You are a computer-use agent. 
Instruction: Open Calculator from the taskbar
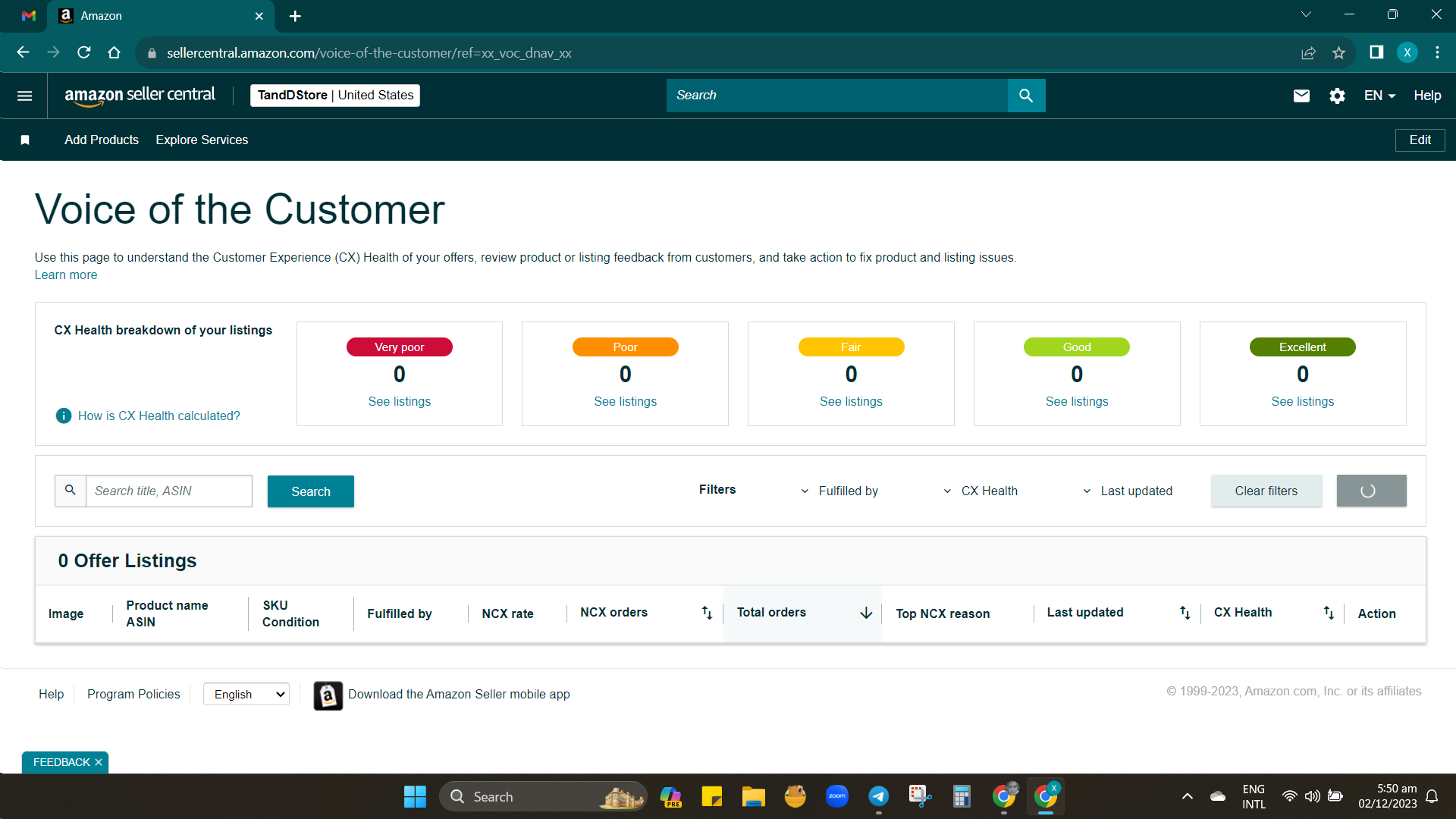(x=962, y=797)
